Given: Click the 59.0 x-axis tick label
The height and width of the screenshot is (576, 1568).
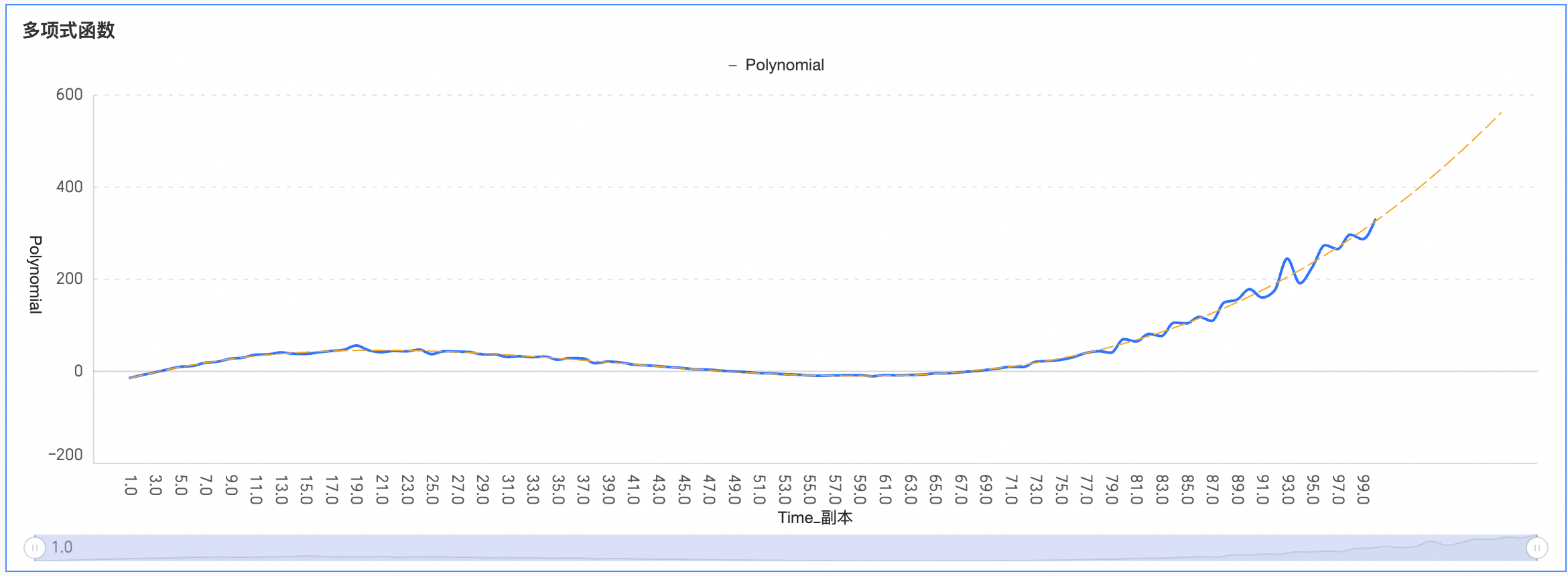Looking at the screenshot, I should pos(860,490).
